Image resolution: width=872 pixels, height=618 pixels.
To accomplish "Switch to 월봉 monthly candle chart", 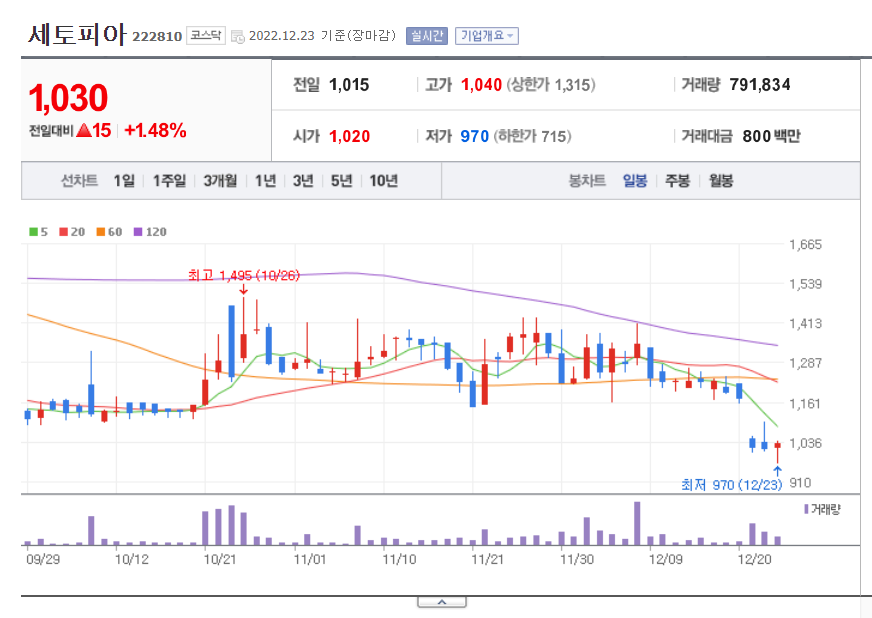I will coord(721,181).
